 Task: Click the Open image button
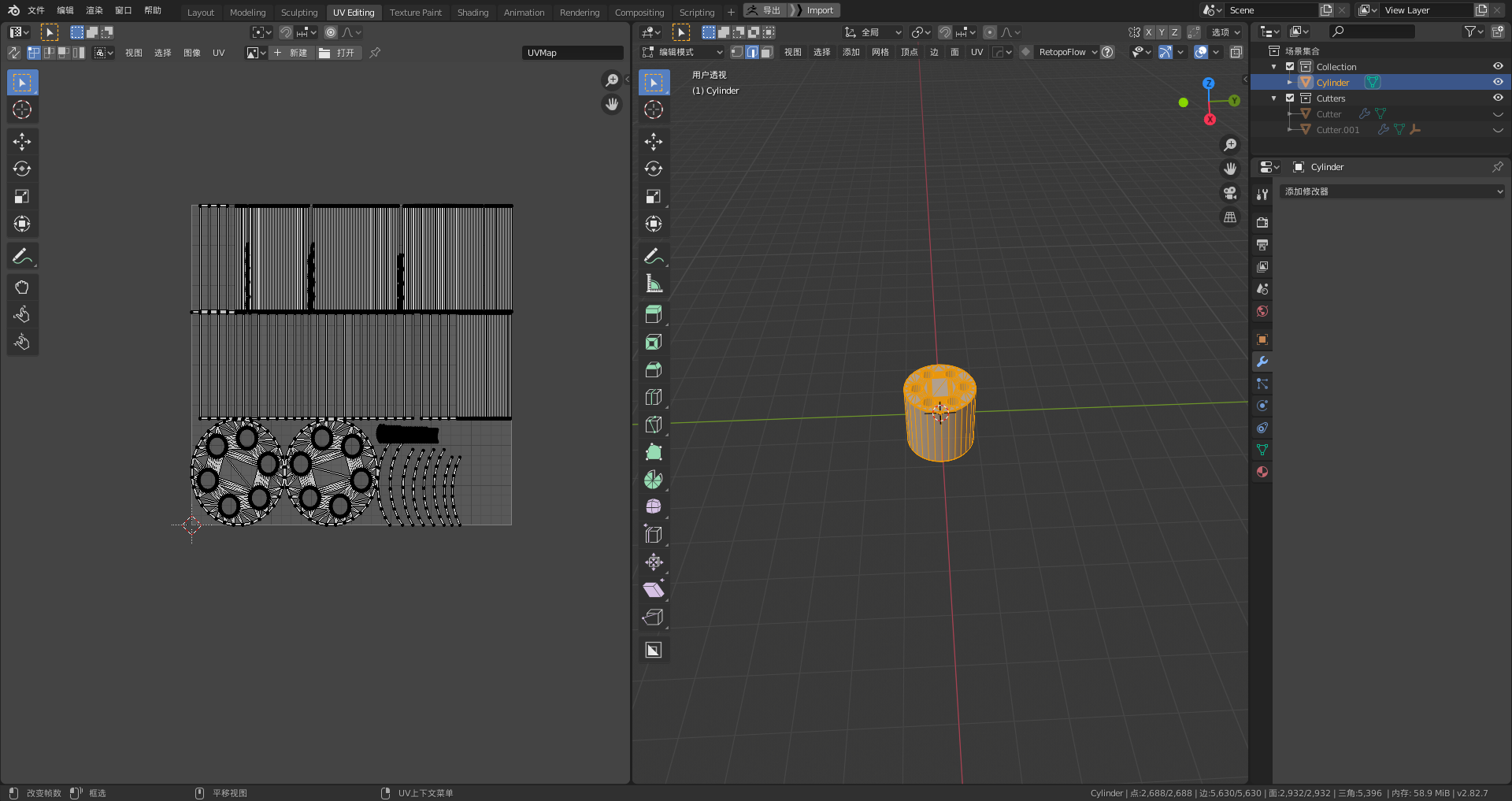338,53
